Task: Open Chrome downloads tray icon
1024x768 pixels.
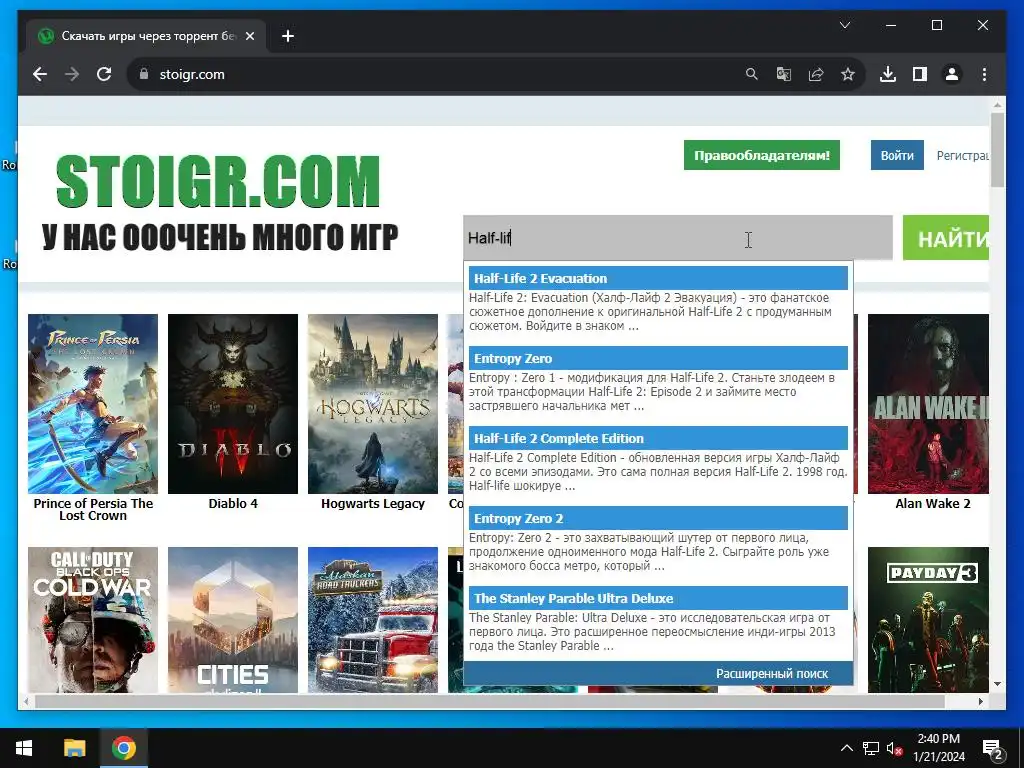Action: pos(888,74)
